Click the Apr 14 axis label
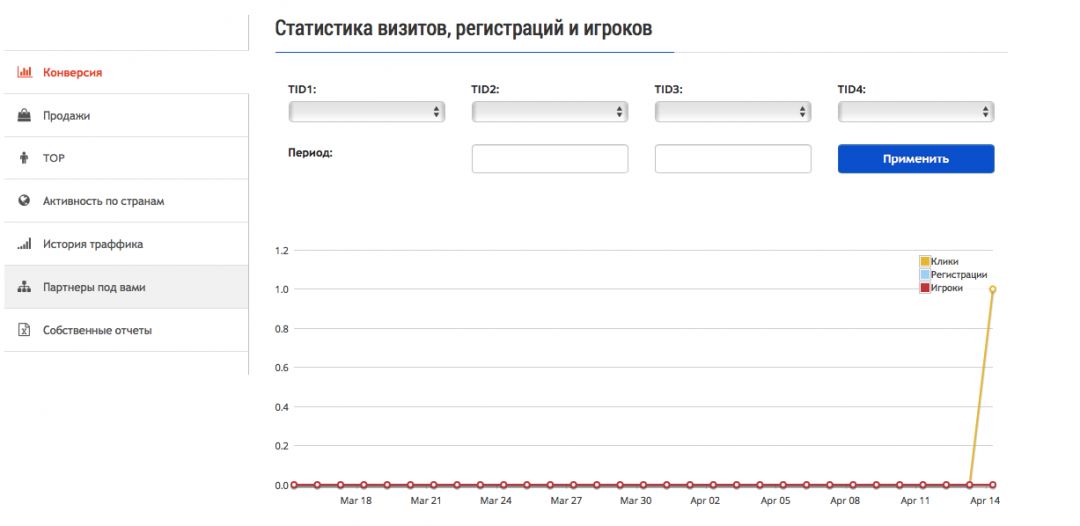 985,501
